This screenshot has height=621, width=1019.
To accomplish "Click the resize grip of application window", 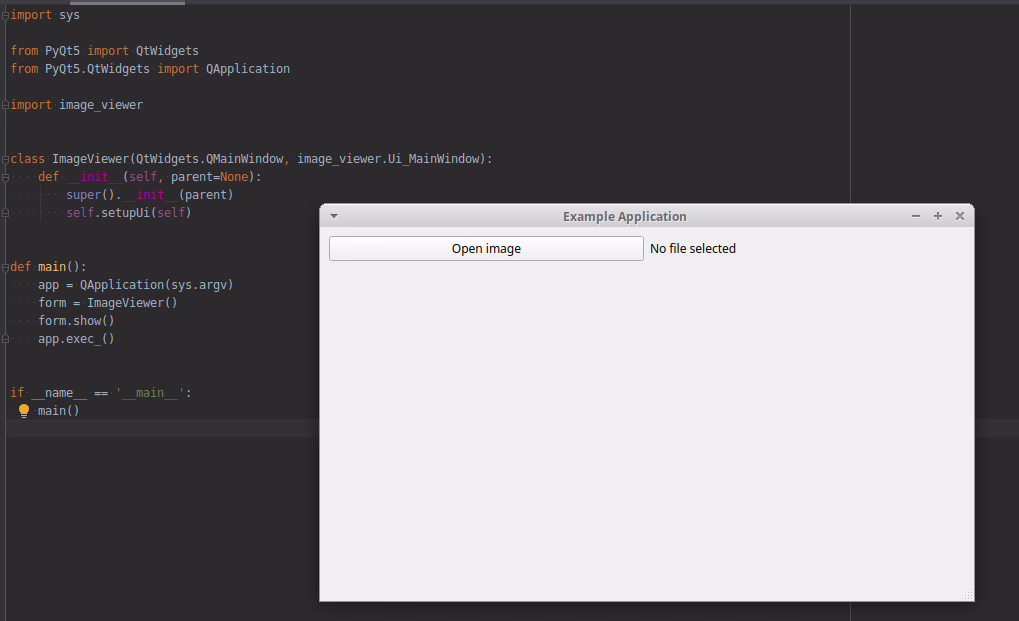I will tap(967, 595).
